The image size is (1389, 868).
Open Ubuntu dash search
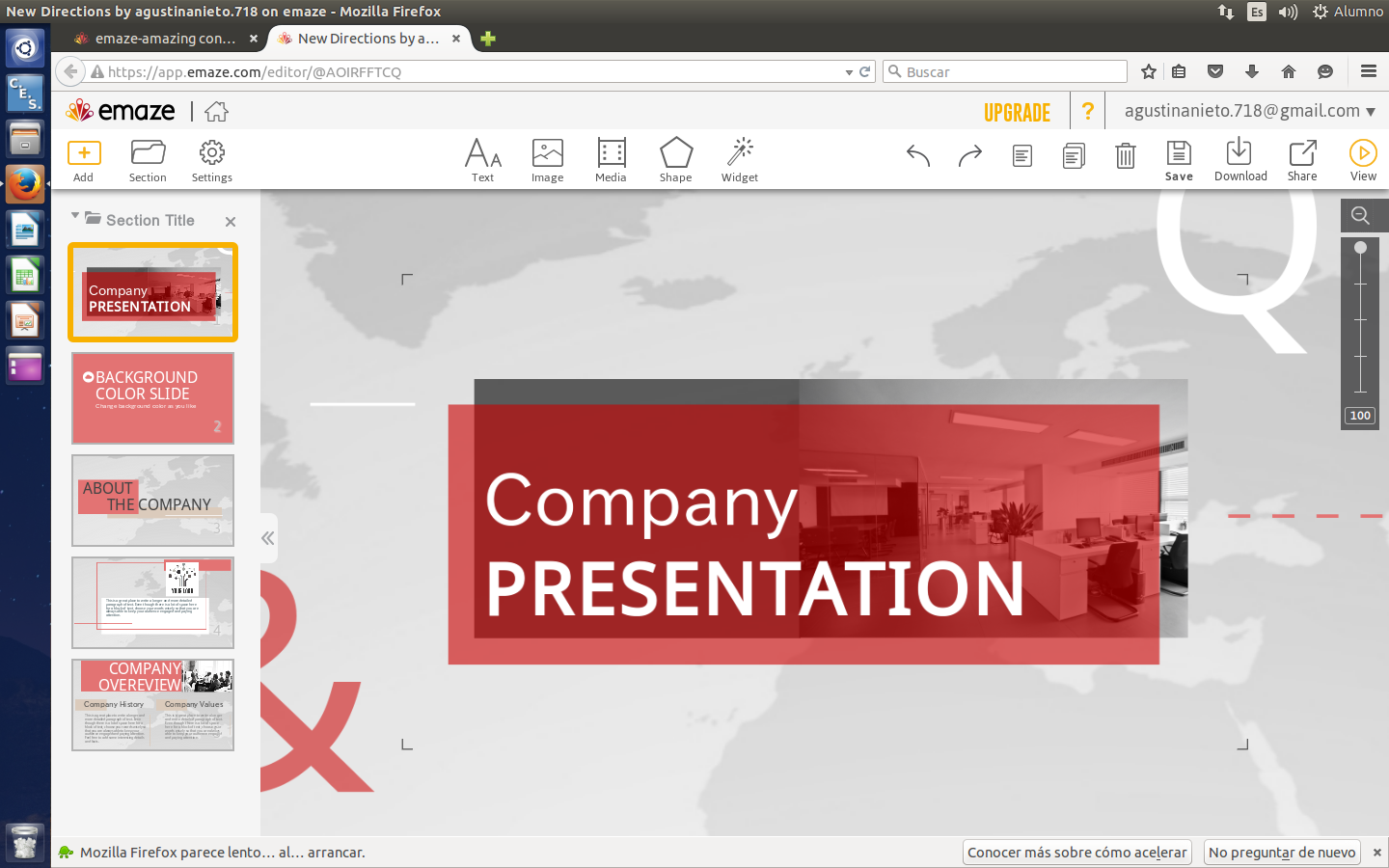(x=25, y=47)
